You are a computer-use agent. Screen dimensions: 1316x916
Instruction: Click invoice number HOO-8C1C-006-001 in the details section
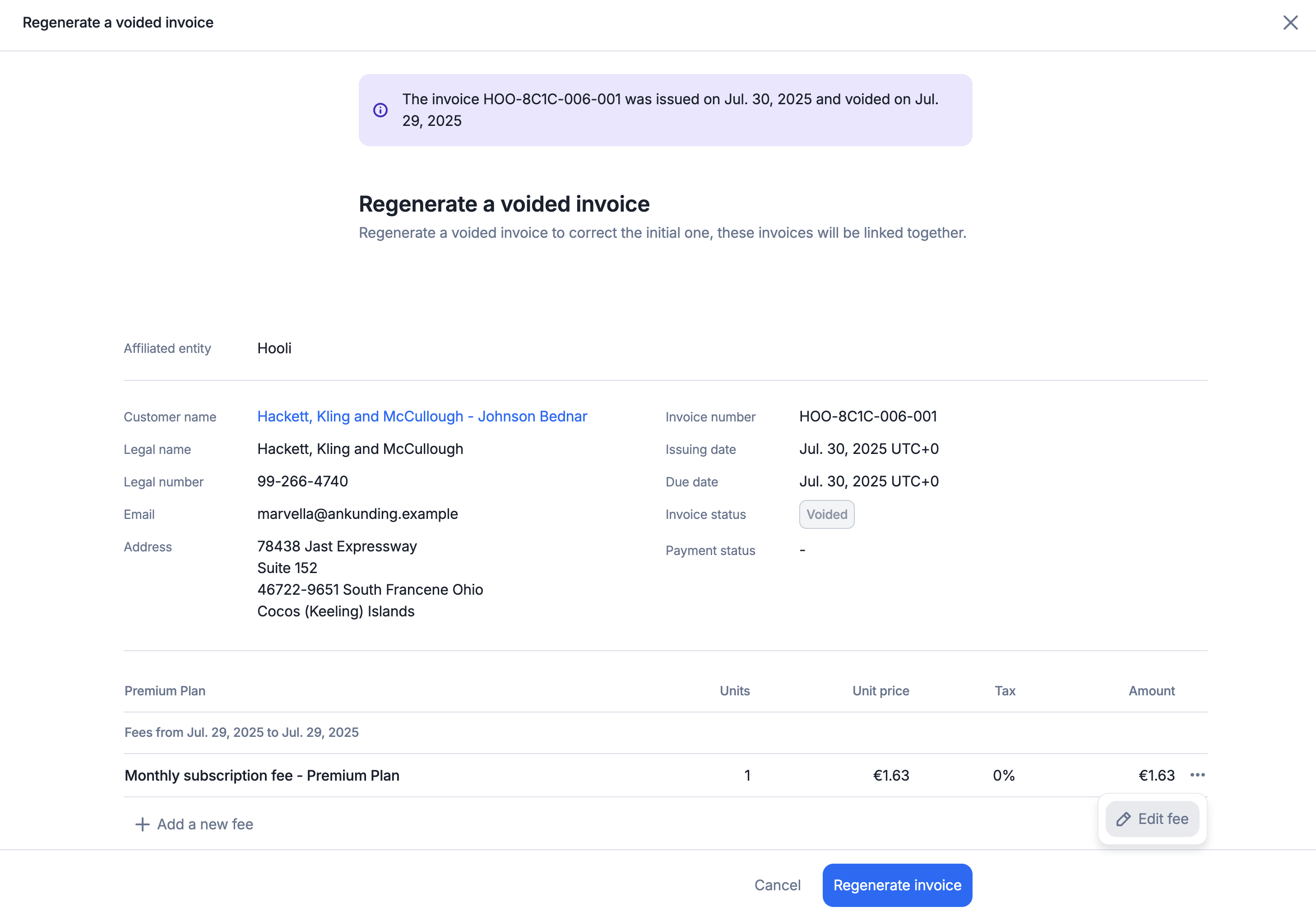pyautogui.click(x=868, y=416)
